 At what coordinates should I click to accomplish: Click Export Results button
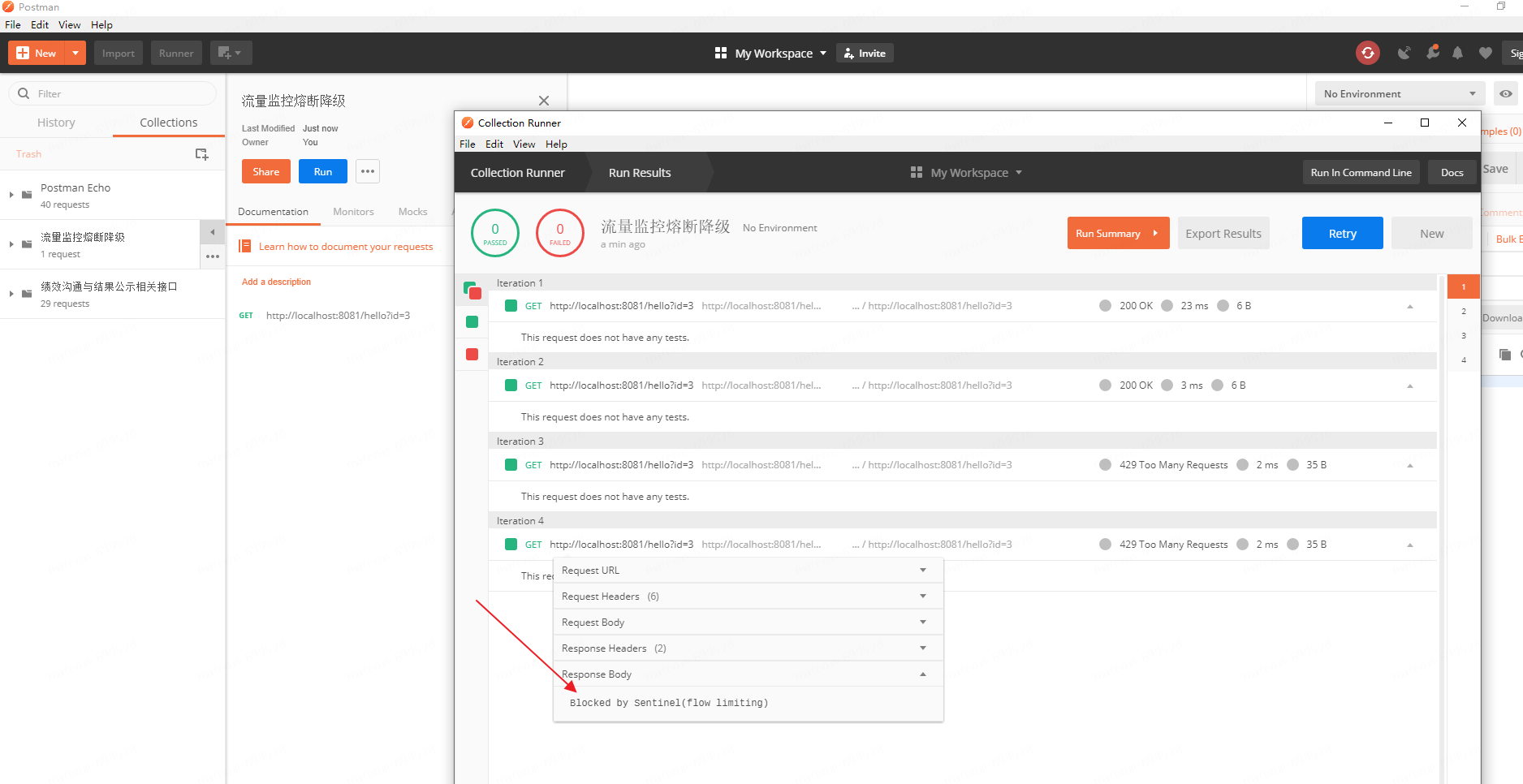(x=1223, y=233)
